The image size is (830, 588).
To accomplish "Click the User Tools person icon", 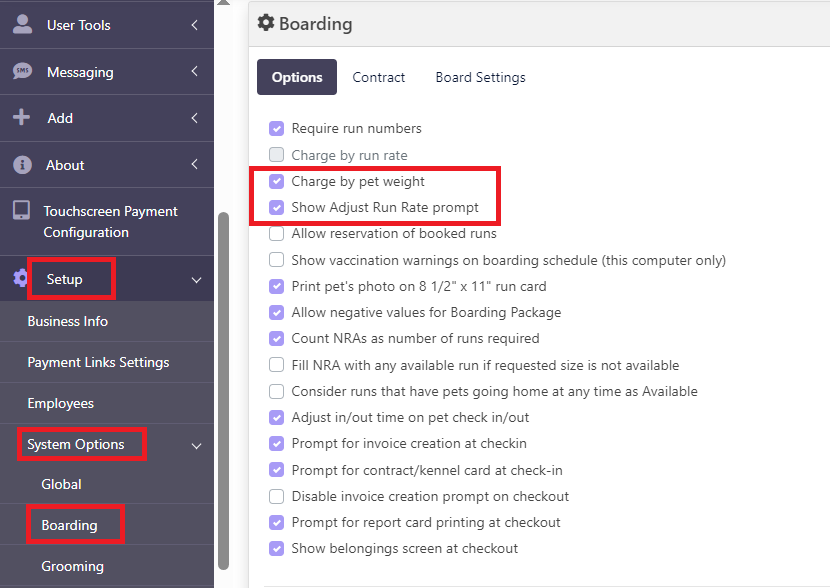I will point(22,24).
